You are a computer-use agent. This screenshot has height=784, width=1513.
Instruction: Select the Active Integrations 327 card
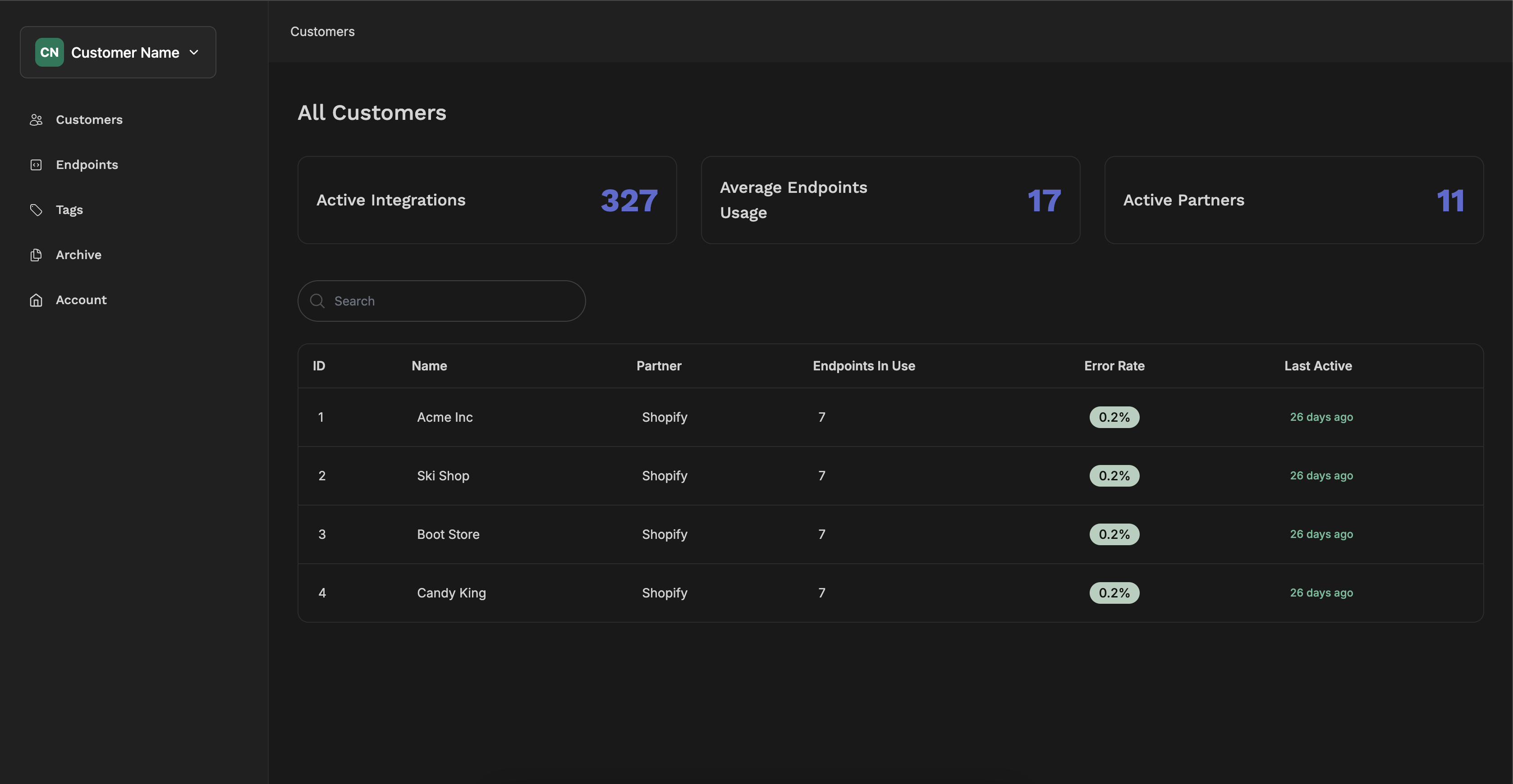487,200
